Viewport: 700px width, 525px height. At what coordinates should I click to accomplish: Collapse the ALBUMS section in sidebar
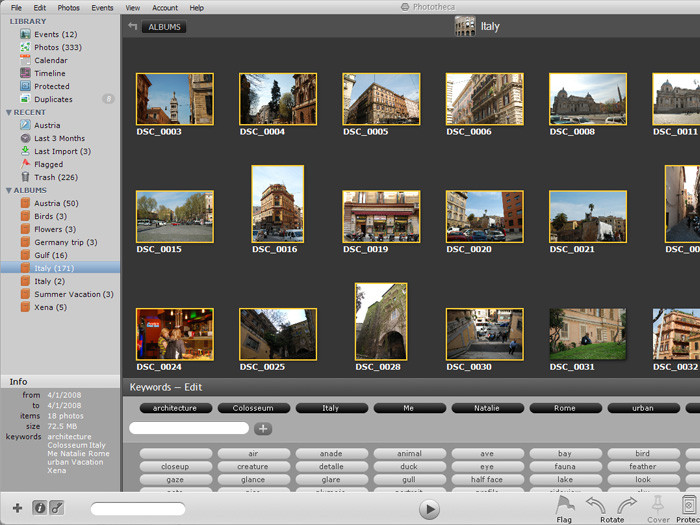pyautogui.click(x=5, y=190)
